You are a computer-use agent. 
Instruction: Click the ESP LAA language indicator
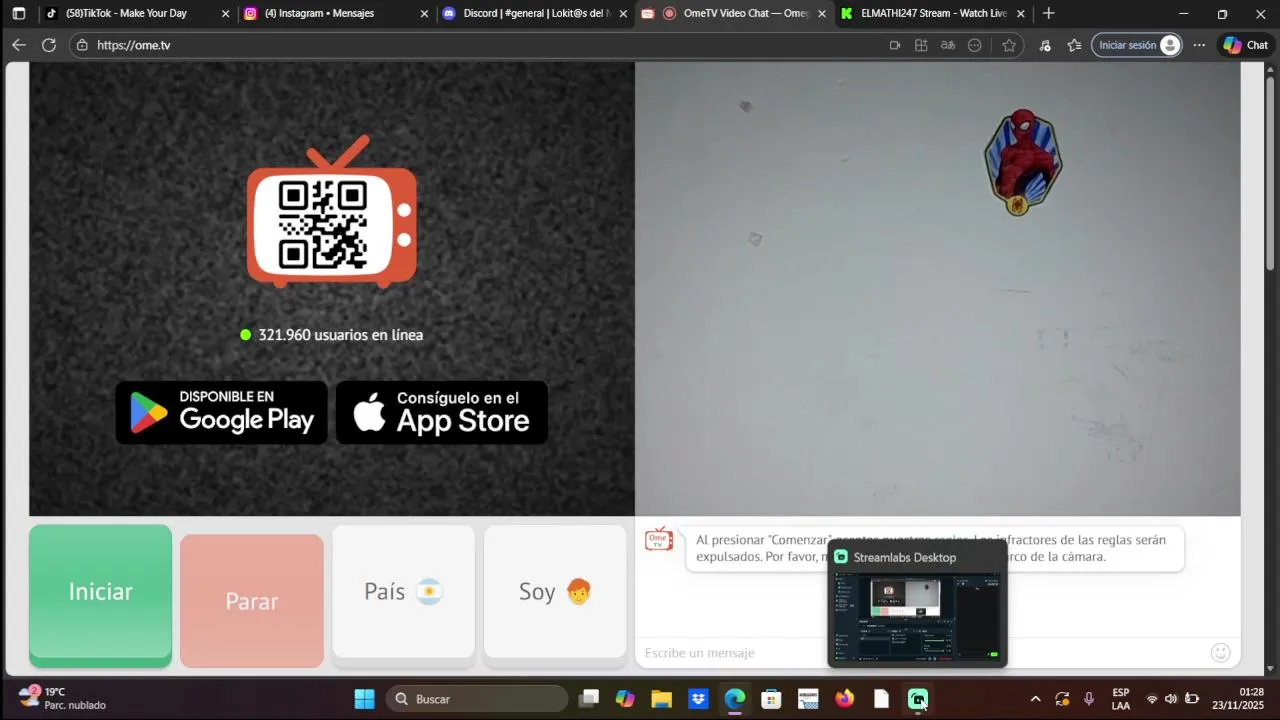tap(1121, 699)
